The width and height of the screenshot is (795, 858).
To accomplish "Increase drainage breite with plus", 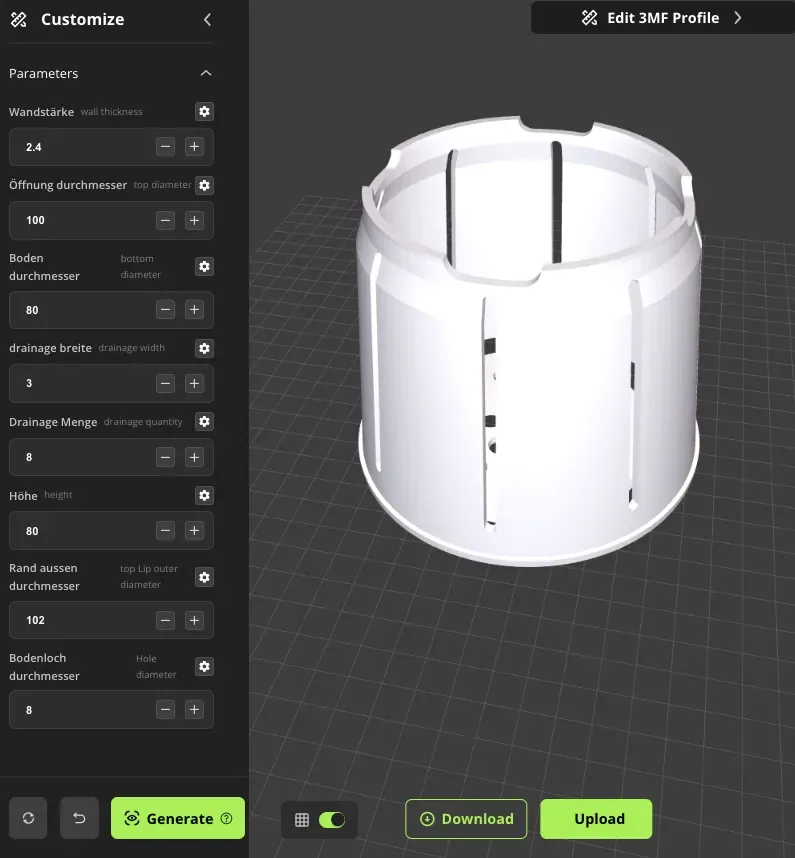I will 194,384.
